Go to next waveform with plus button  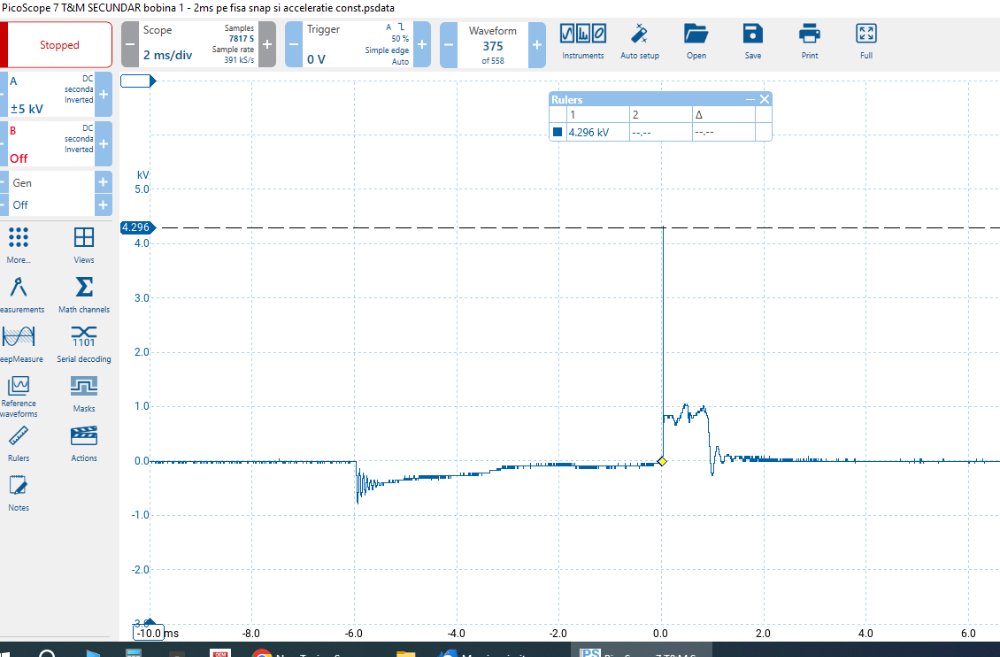click(537, 45)
